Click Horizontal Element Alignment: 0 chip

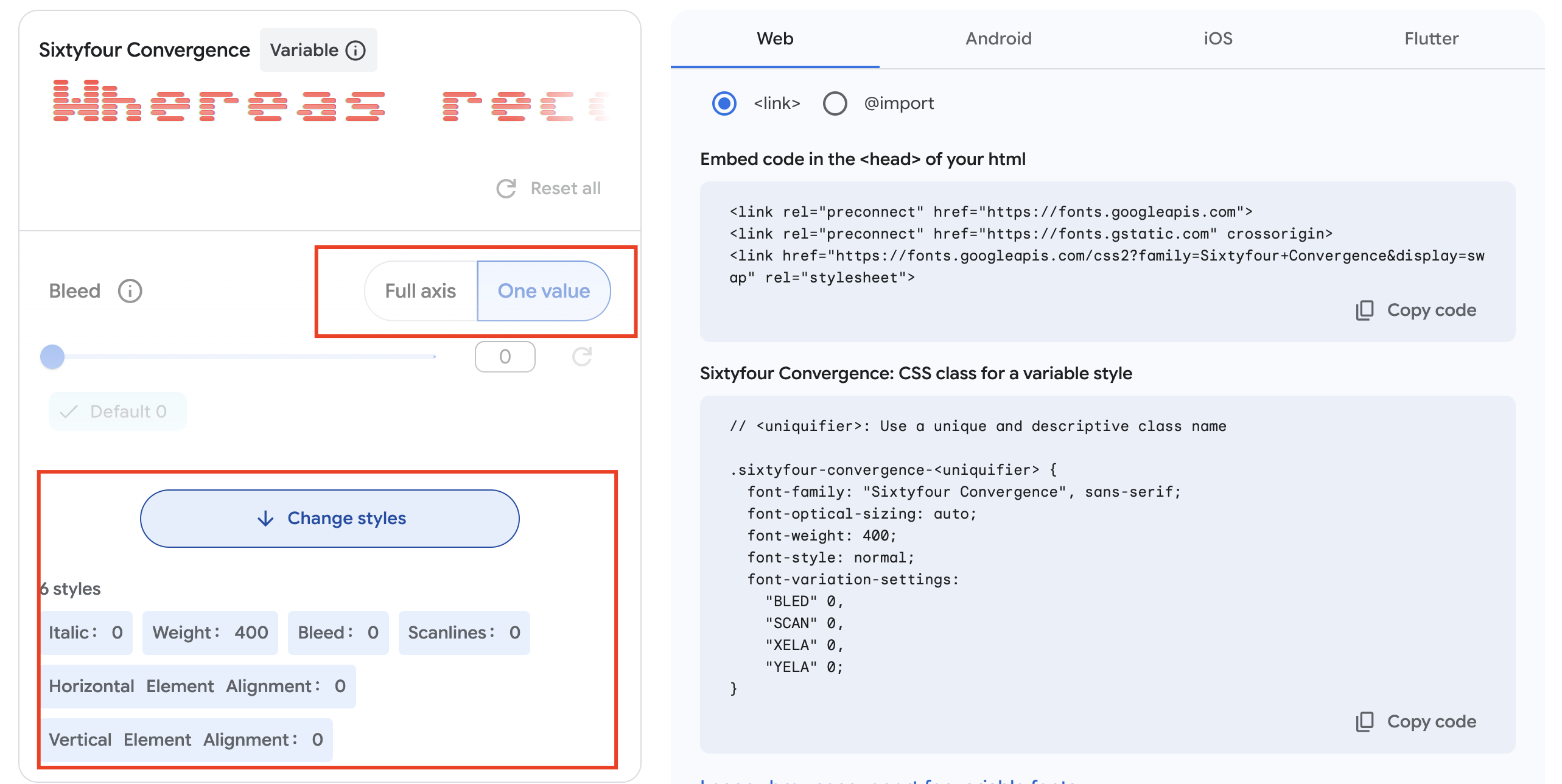pos(198,687)
